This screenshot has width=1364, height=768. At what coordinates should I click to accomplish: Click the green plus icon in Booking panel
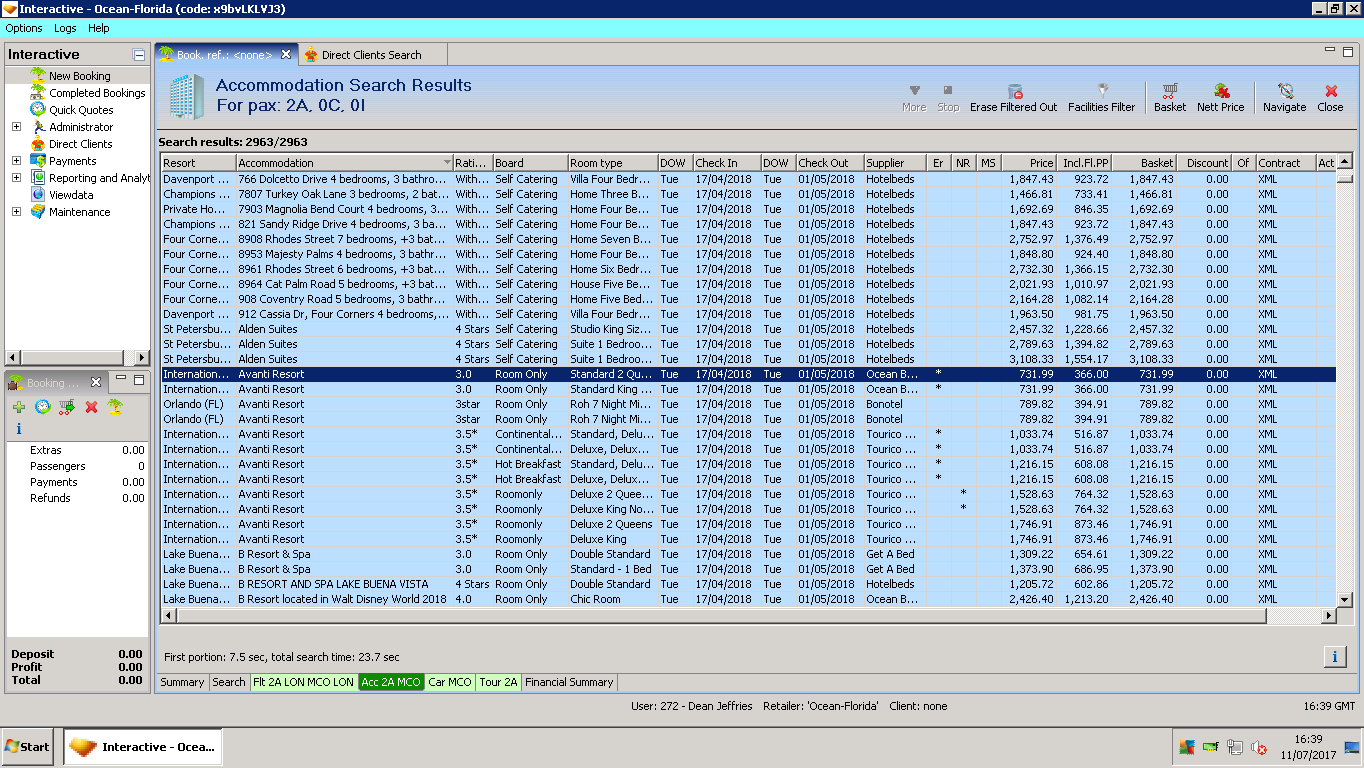coord(18,407)
